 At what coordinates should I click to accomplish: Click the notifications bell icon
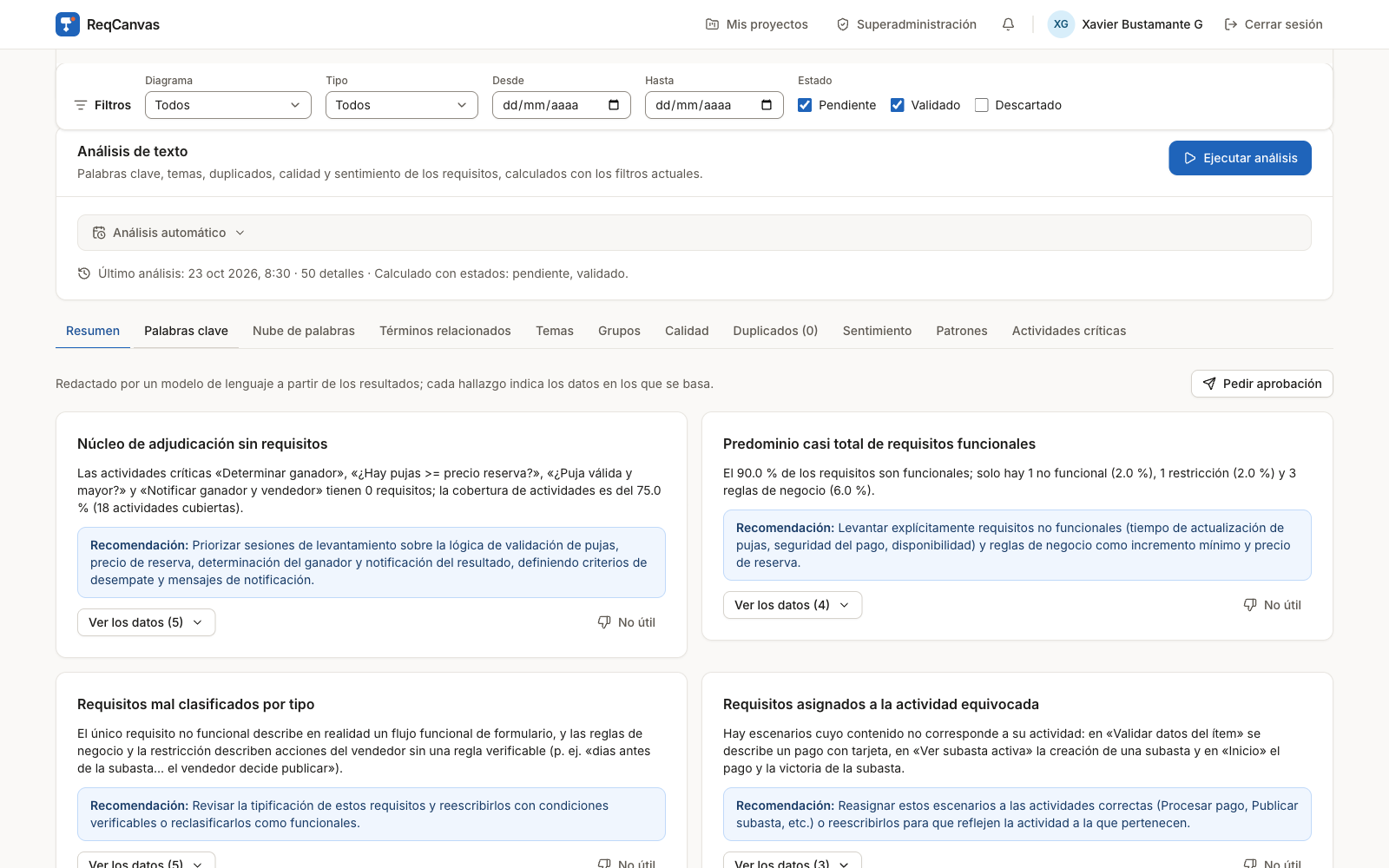1008,24
